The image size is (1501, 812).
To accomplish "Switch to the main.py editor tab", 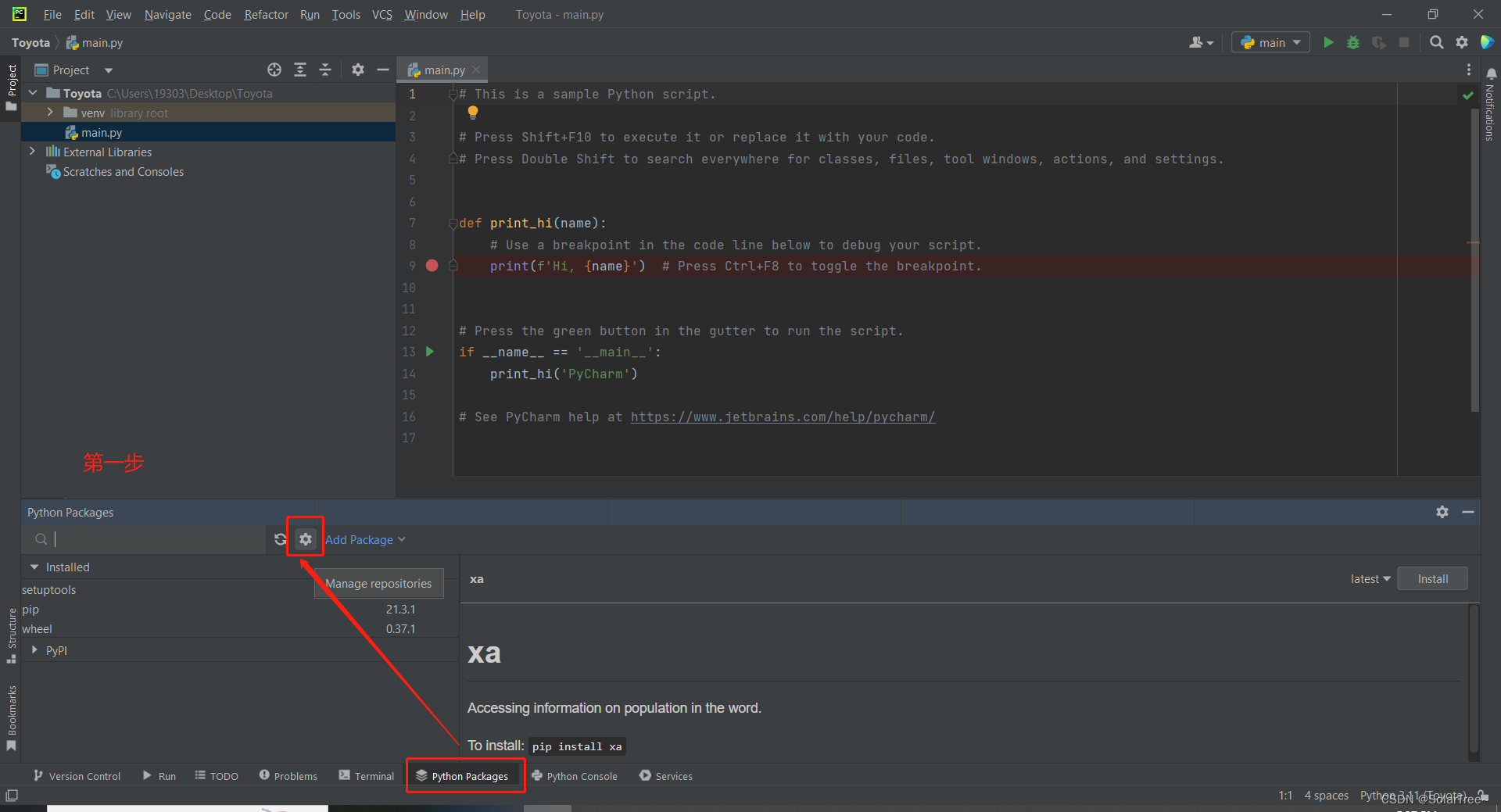I will click(x=443, y=70).
